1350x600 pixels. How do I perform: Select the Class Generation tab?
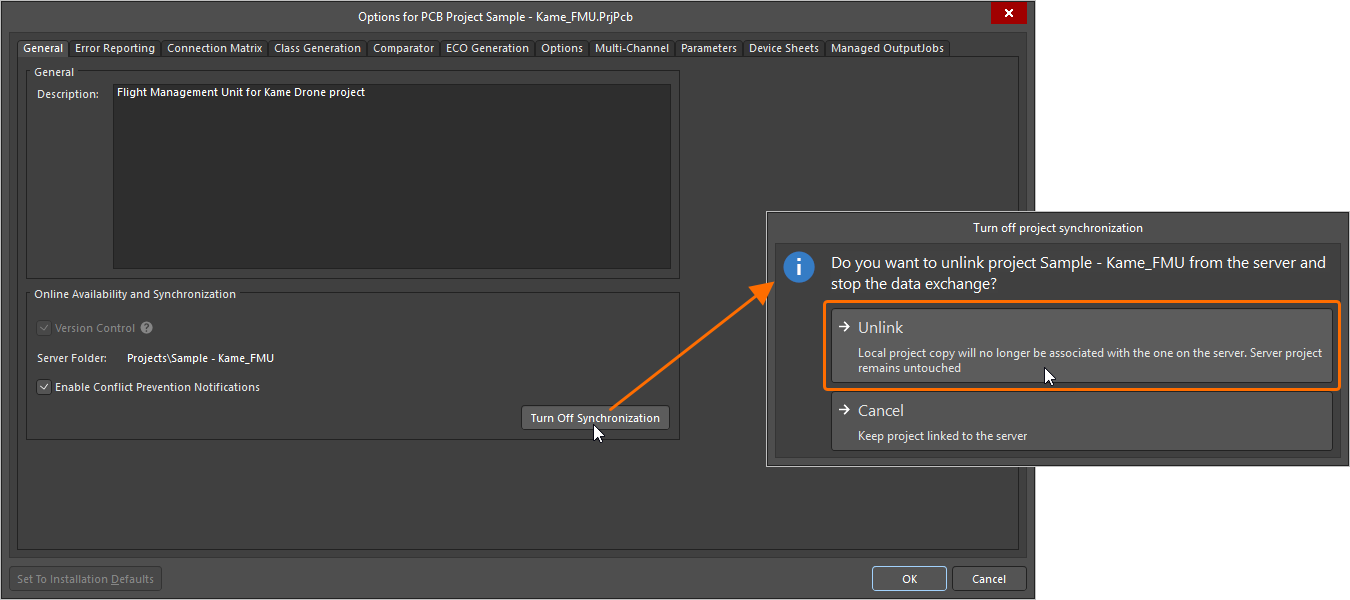point(318,48)
